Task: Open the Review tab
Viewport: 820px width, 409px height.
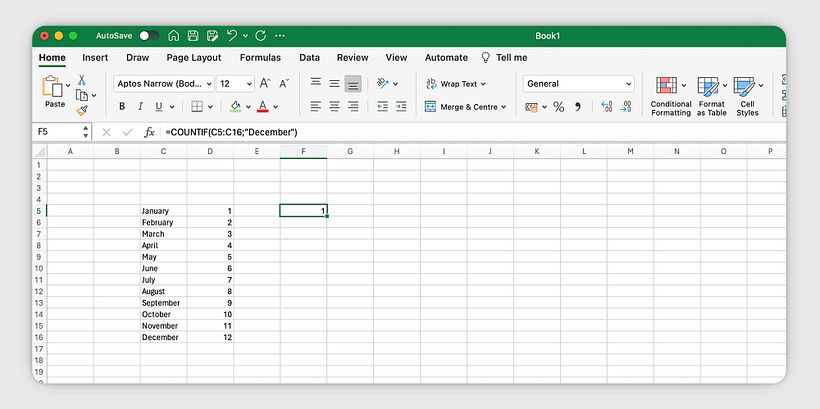Action: 352,58
